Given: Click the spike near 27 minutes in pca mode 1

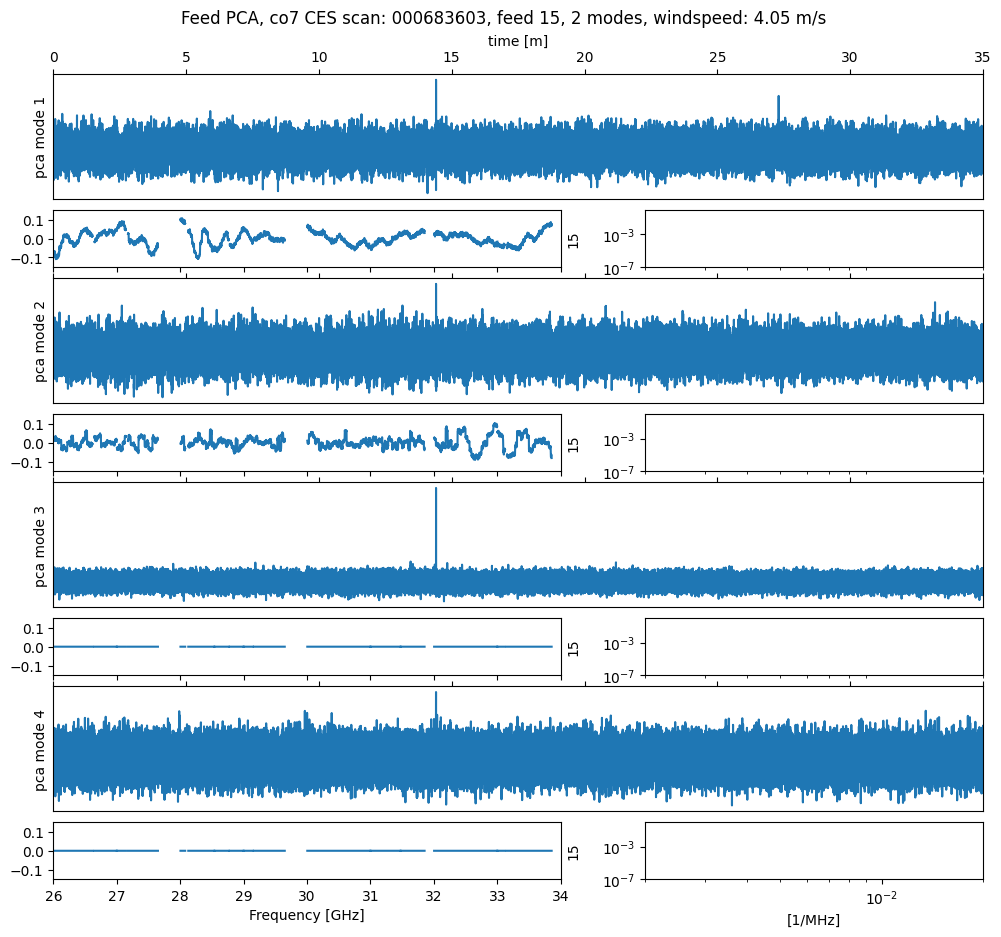Looking at the screenshot, I should [778, 98].
